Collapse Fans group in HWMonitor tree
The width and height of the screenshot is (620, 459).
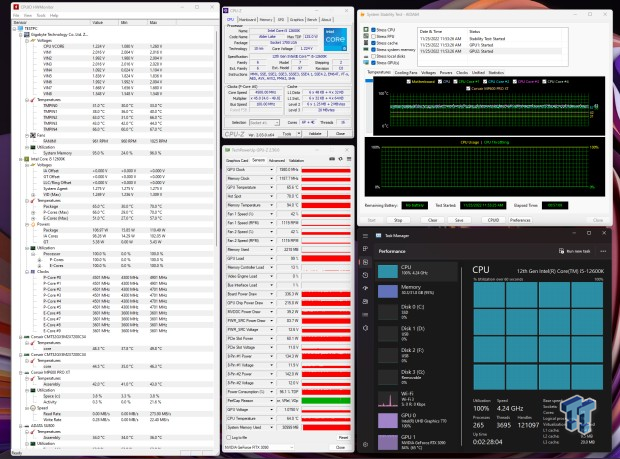(26, 135)
